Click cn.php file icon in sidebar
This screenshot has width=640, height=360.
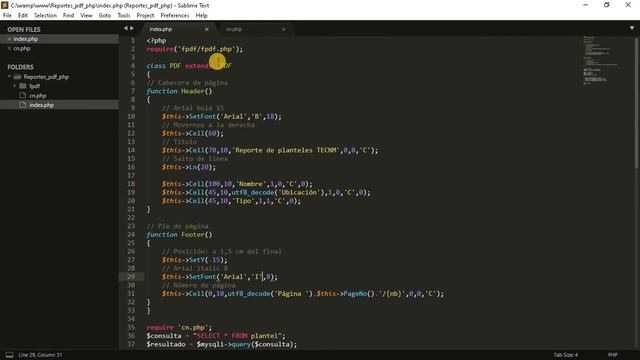pyautogui.click(x=23, y=95)
